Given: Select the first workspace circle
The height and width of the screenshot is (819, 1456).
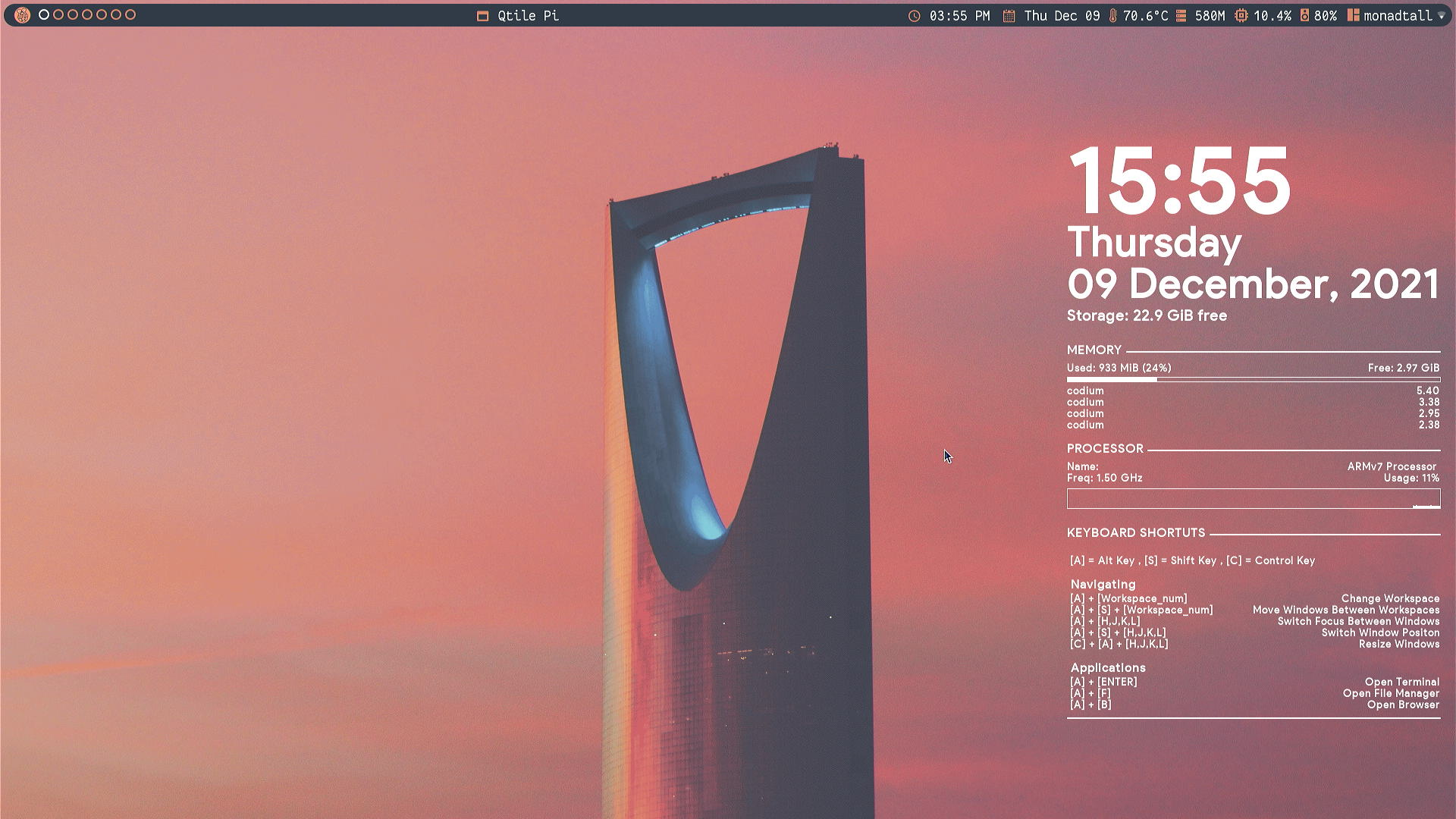Looking at the screenshot, I should pyautogui.click(x=44, y=14).
